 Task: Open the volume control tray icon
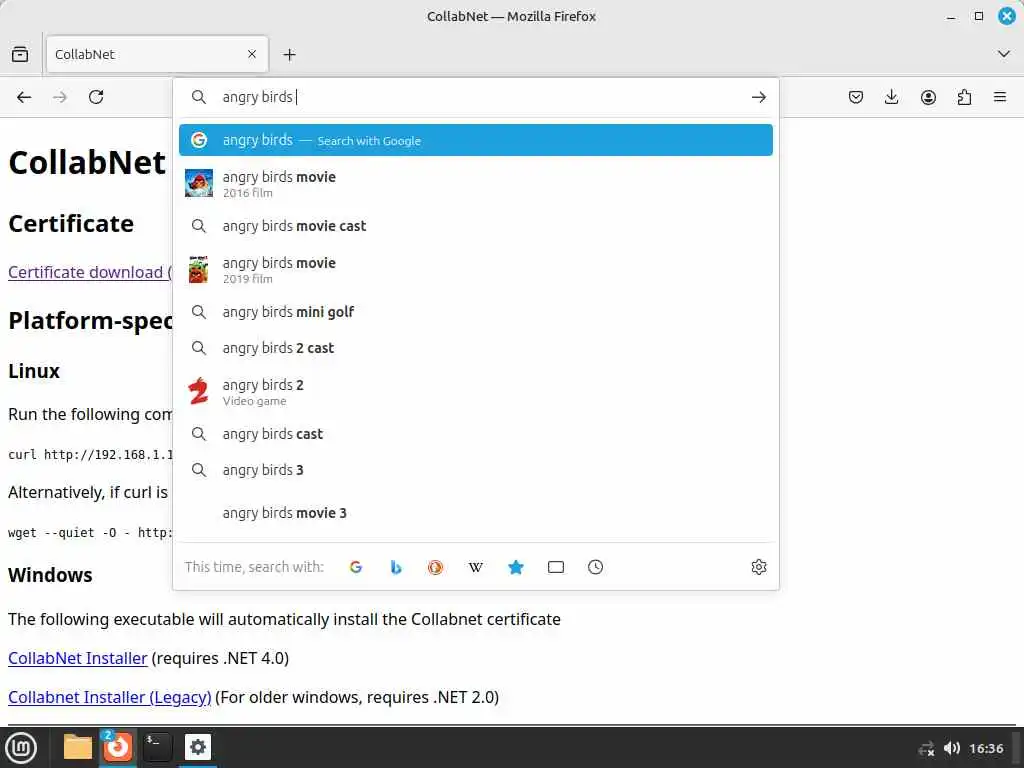pyautogui.click(x=952, y=748)
